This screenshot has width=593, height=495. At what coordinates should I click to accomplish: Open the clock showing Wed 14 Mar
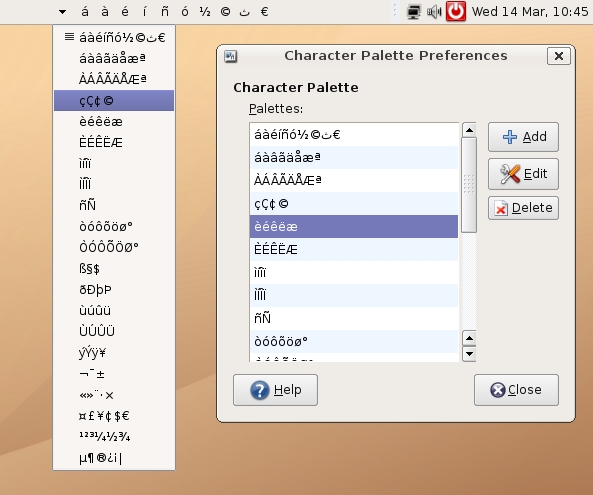pos(530,11)
